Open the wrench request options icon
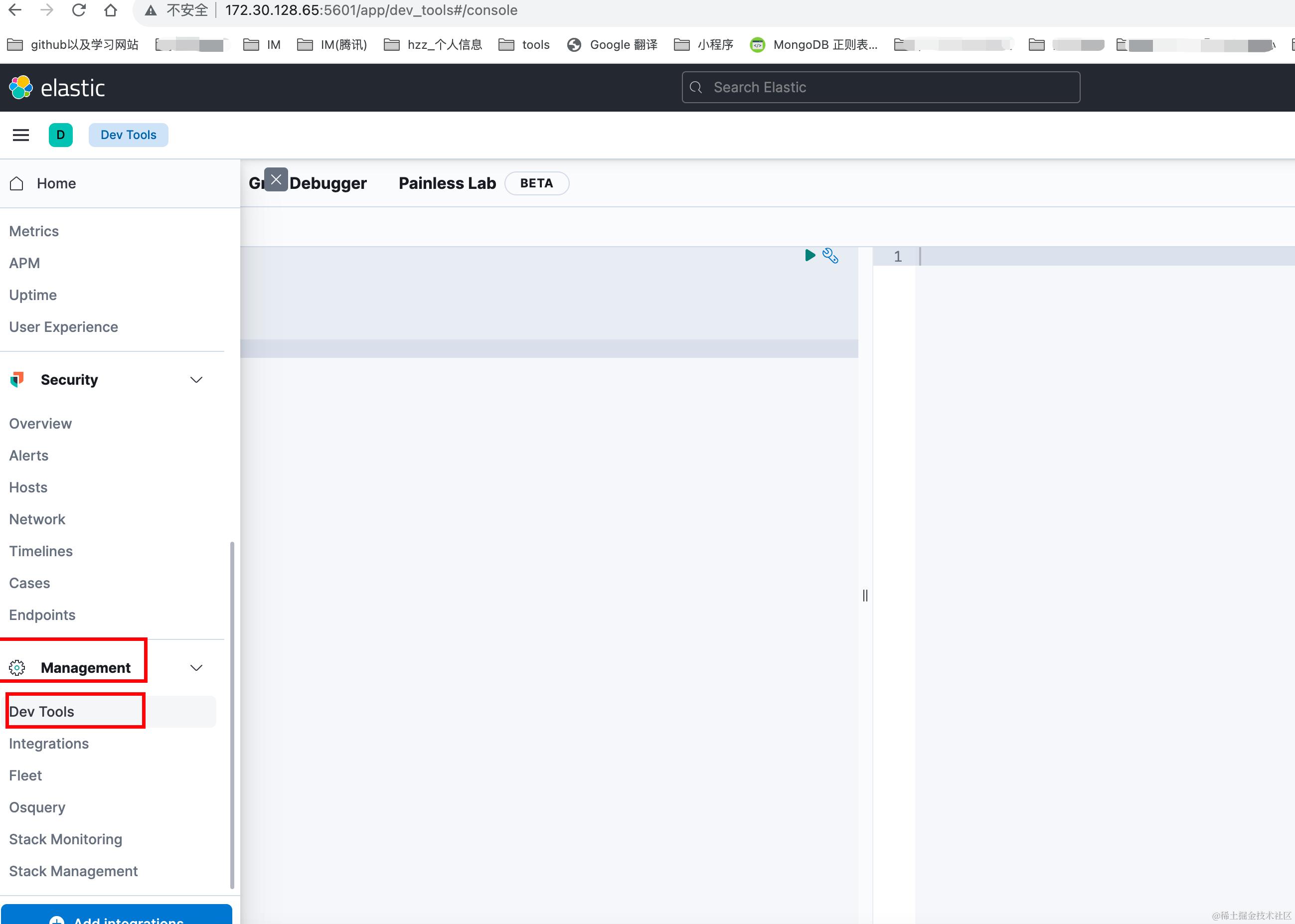The image size is (1295, 924). [x=830, y=256]
